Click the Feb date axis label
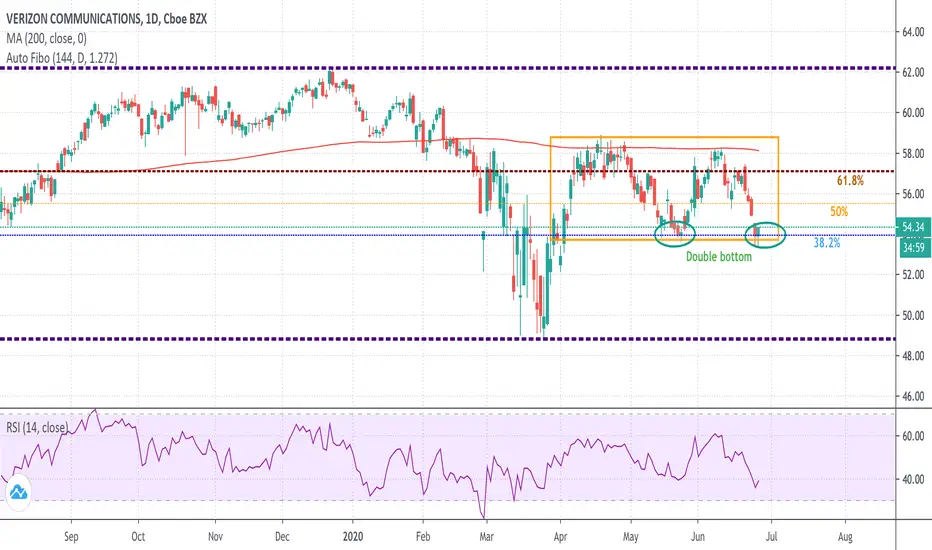The width and height of the screenshot is (932, 550). coord(423,537)
